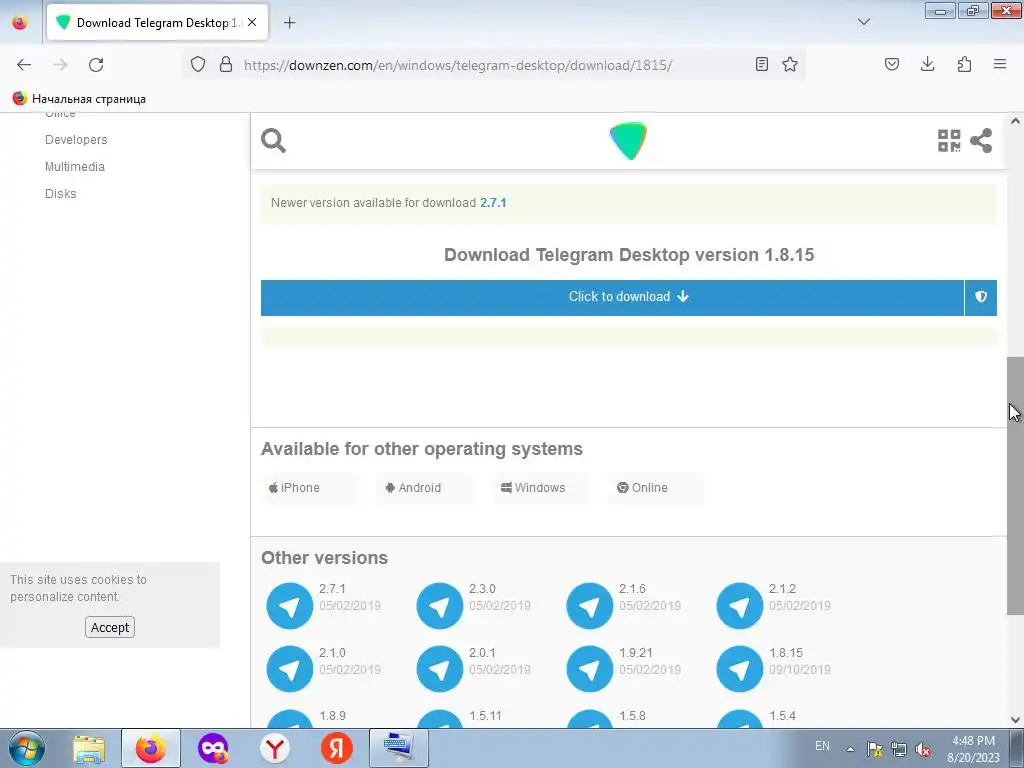This screenshot has width=1024, height=768.
Task: Open the extensions puzzle icon
Action: click(x=964, y=64)
